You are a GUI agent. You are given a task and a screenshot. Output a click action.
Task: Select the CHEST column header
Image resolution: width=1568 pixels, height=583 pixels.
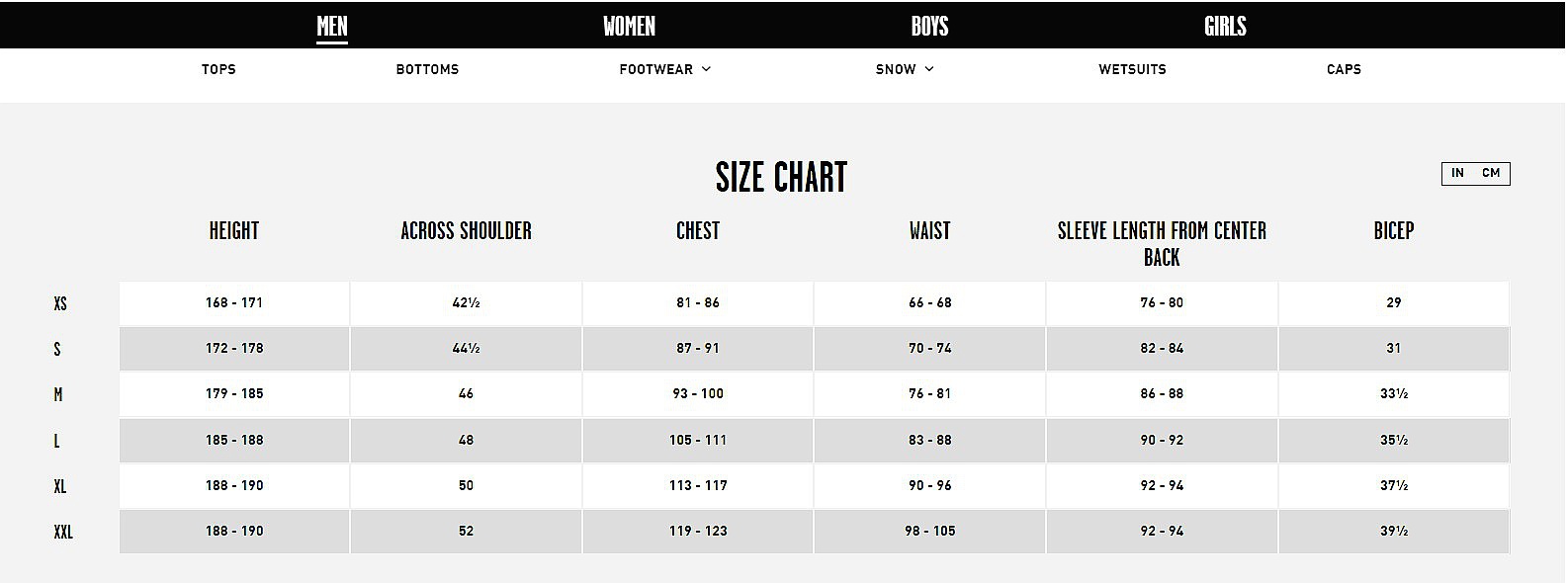click(698, 231)
